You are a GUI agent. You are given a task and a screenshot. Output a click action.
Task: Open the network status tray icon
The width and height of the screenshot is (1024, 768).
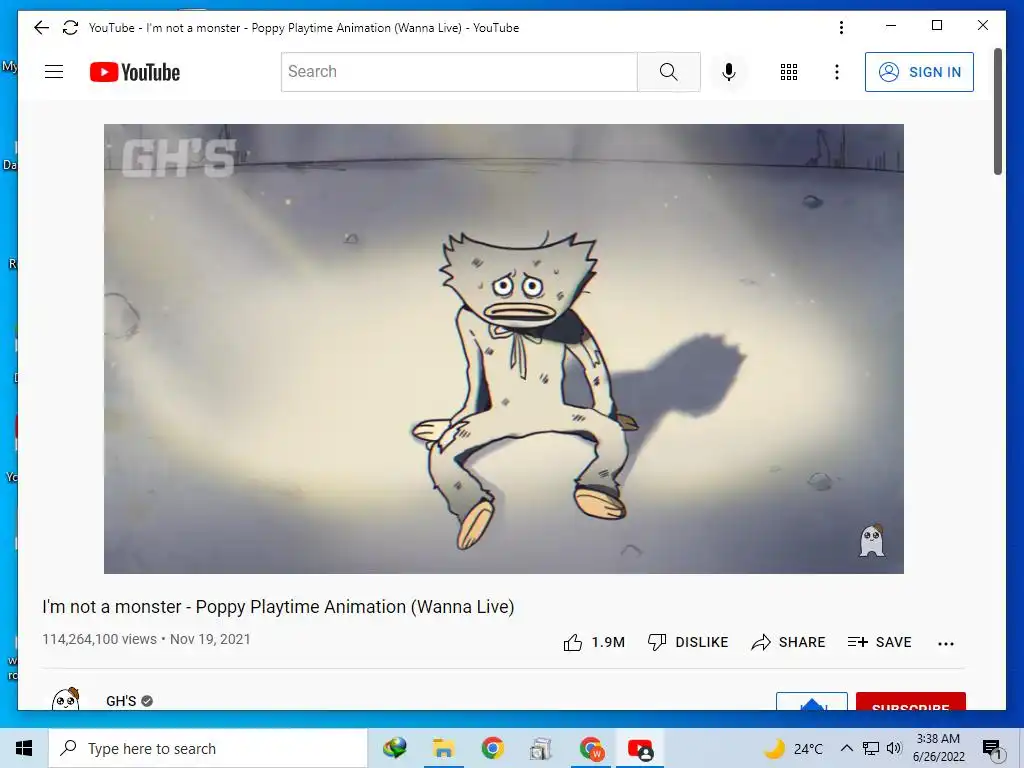pos(871,748)
